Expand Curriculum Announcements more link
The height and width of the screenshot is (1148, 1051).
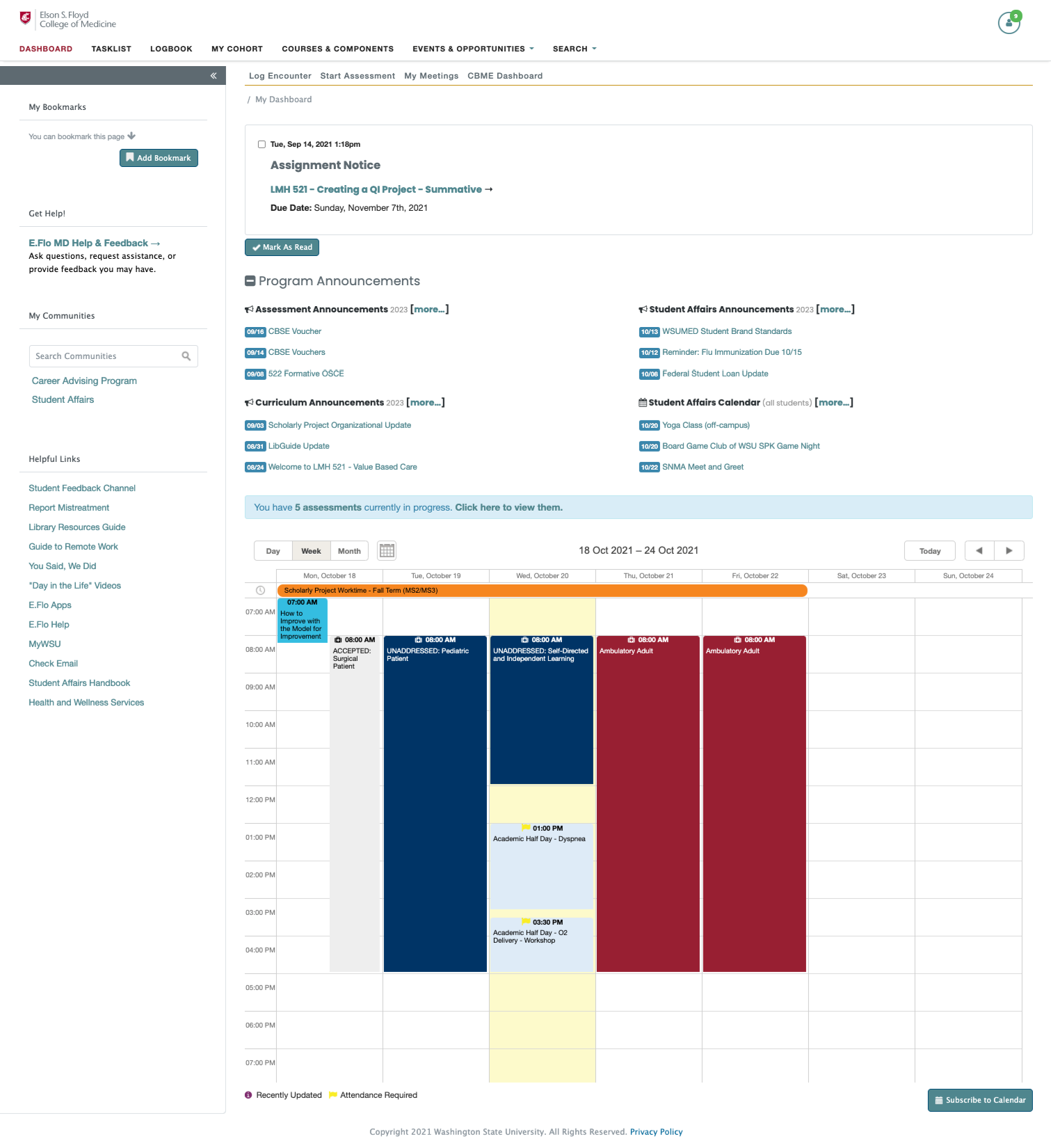click(x=426, y=402)
